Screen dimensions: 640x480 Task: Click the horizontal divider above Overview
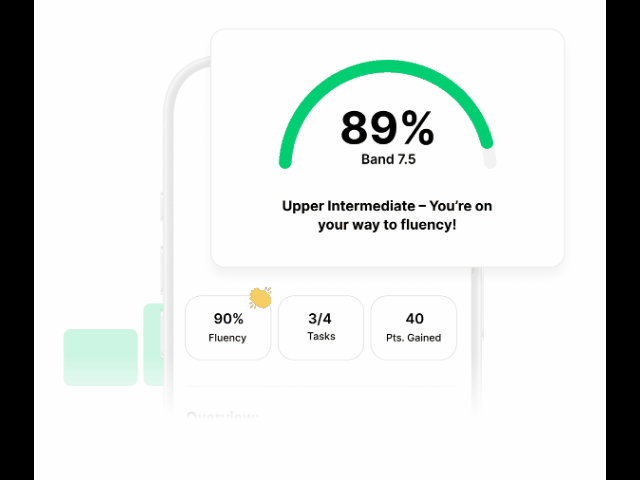[x=320, y=386]
